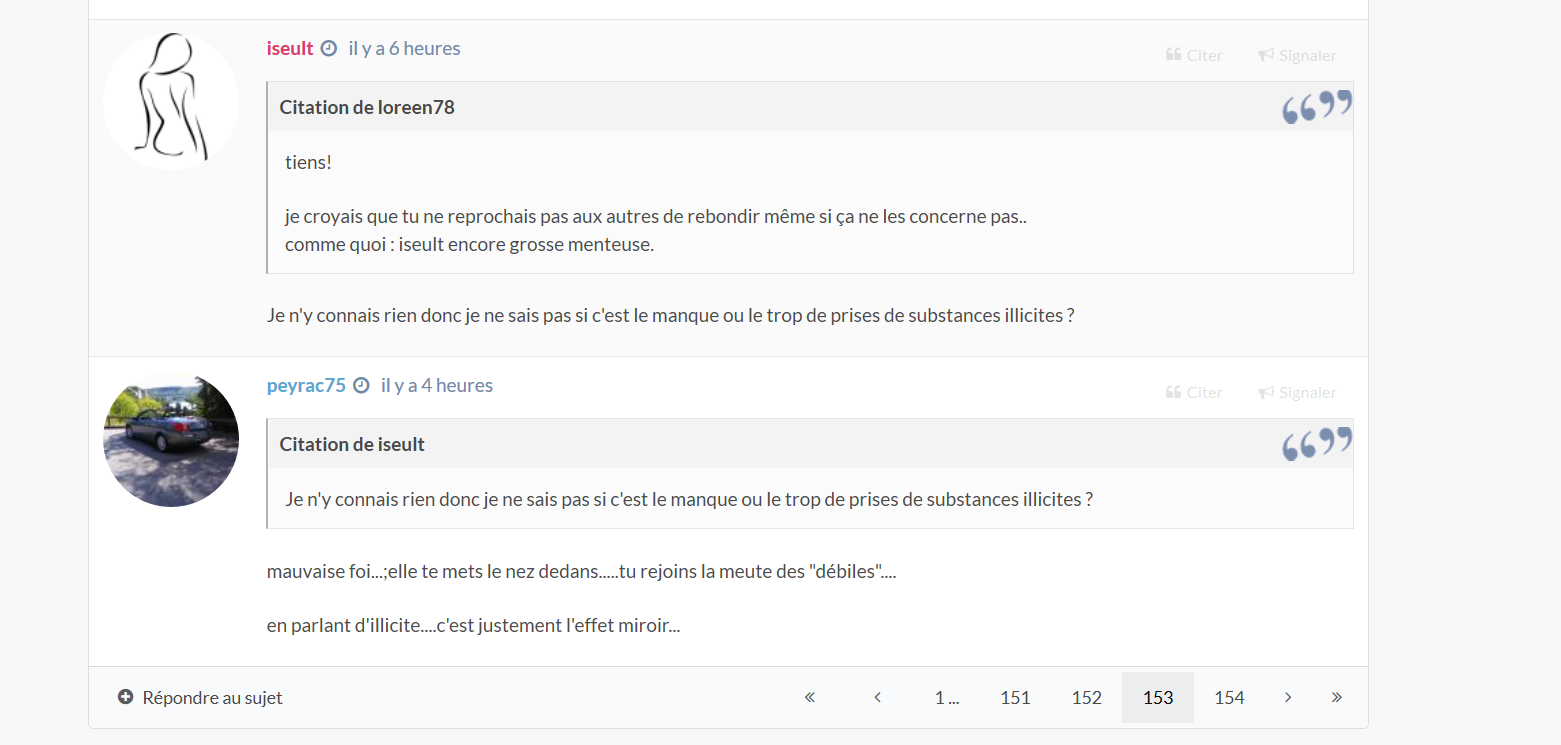The height and width of the screenshot is (745, 1561).
Task: Click quoted text 'tiens!'
Action: tap(308, 162)
